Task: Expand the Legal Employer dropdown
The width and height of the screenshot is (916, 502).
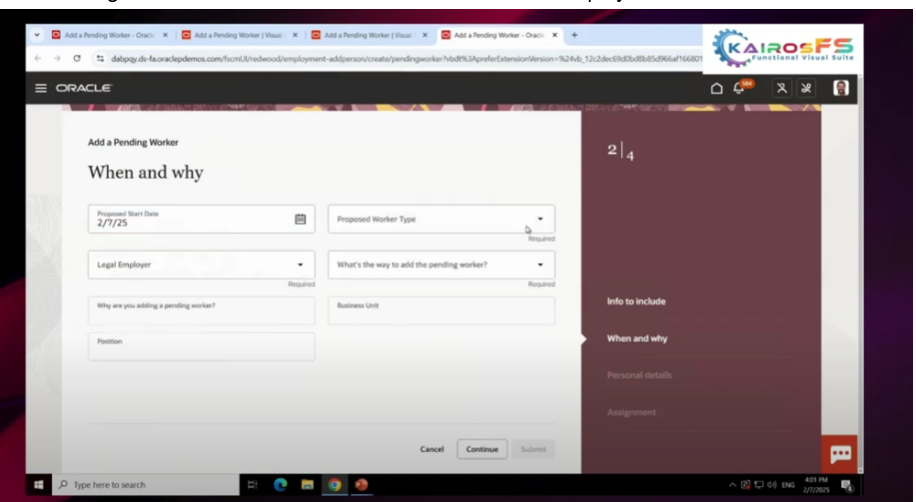Action: click(x=300, y=265)
